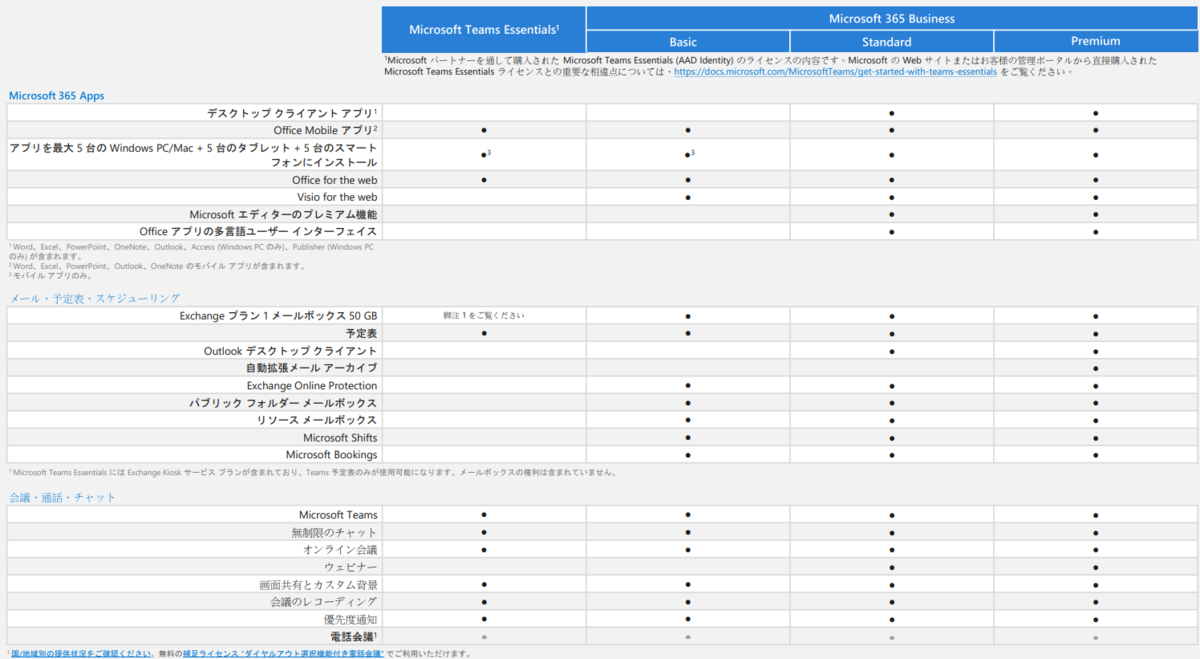This screenshot has height=659, width=1200.
Task: Select the Microsoft Teams row label
Action: pyautogui.click(x=338, y=515)
